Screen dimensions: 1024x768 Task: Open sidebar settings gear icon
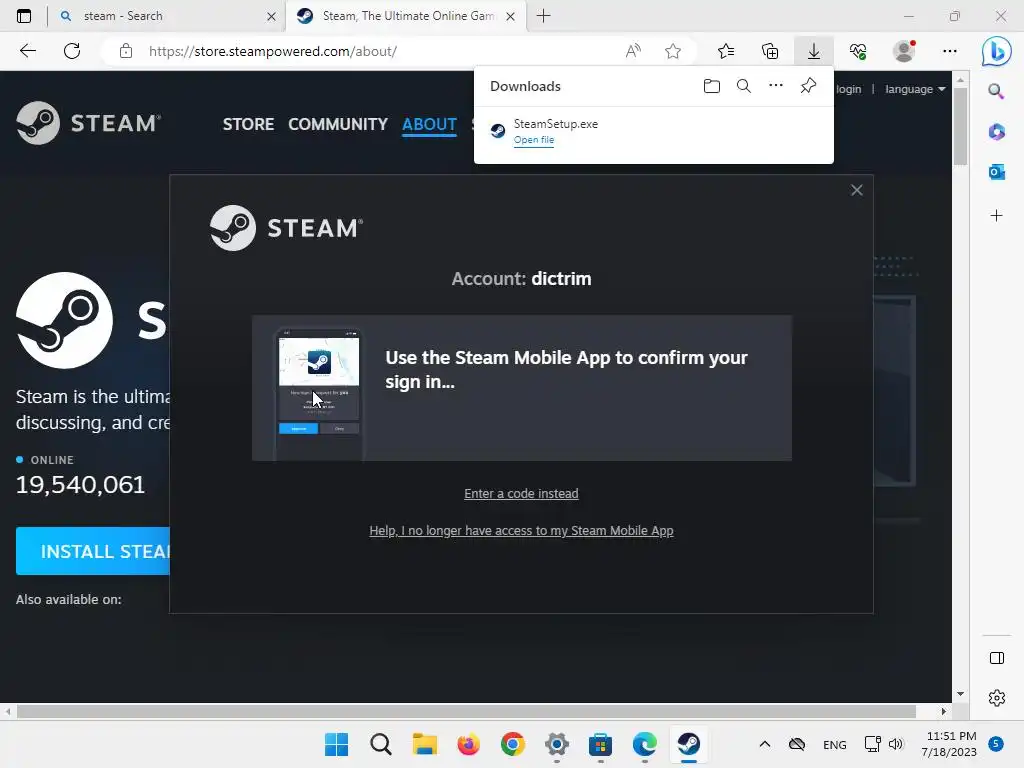tap(997, 698)
